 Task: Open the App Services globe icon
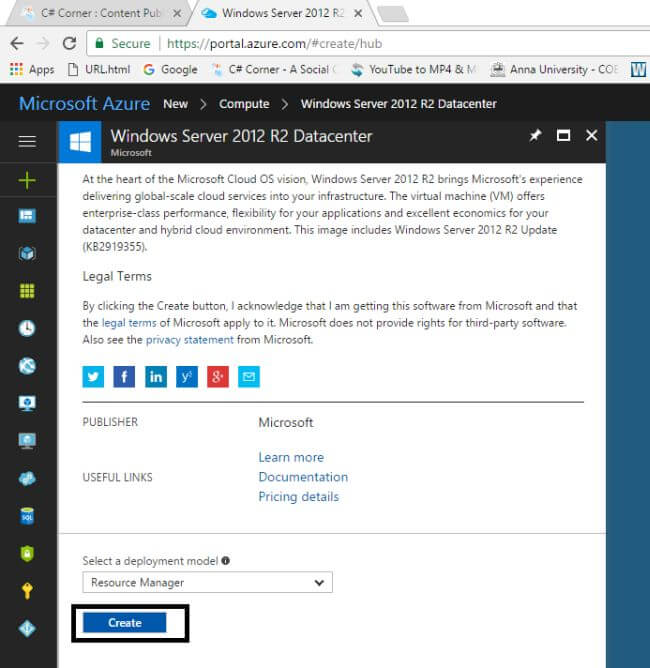tap(27, 366)
